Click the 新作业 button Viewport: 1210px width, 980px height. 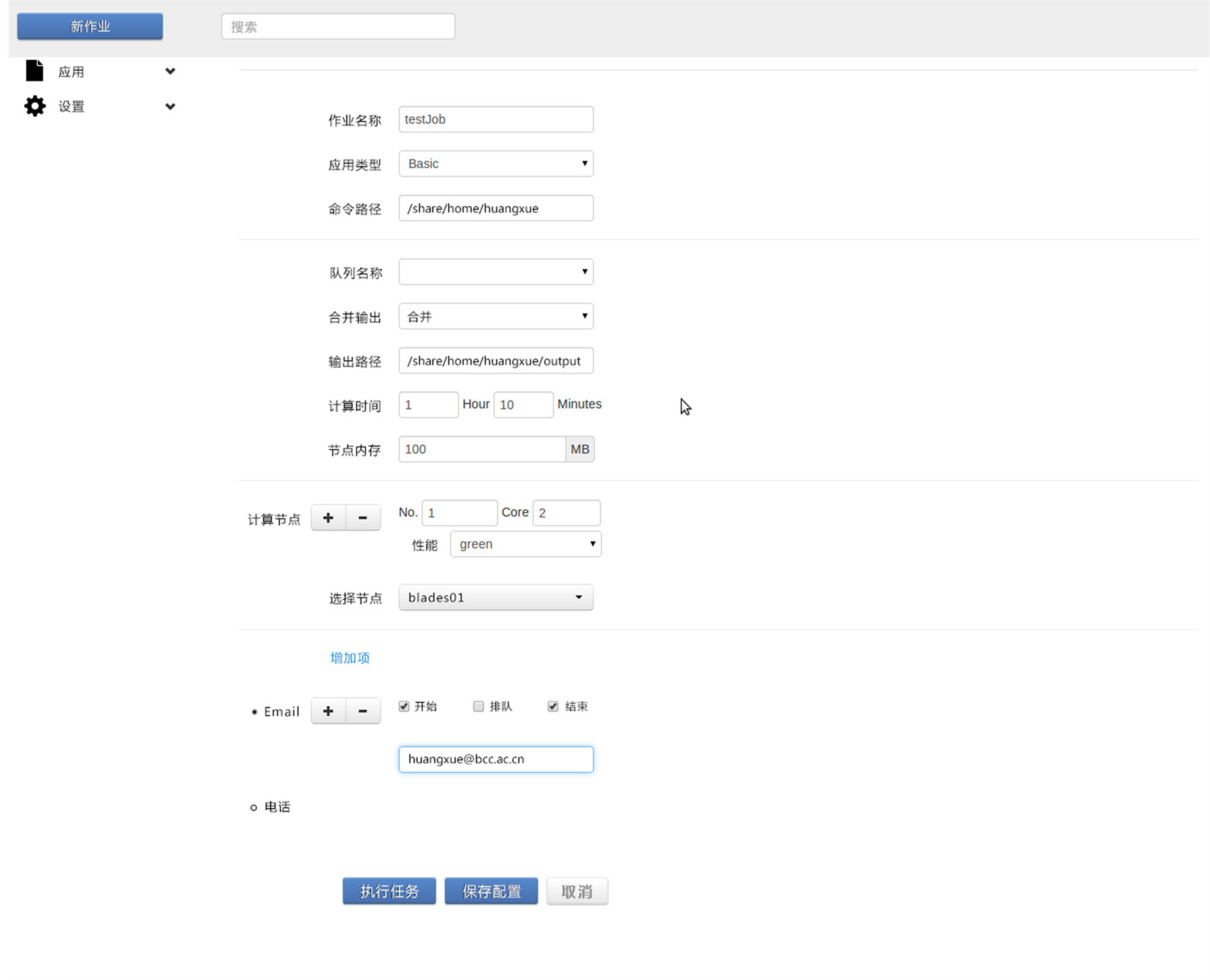click(90, 26)
